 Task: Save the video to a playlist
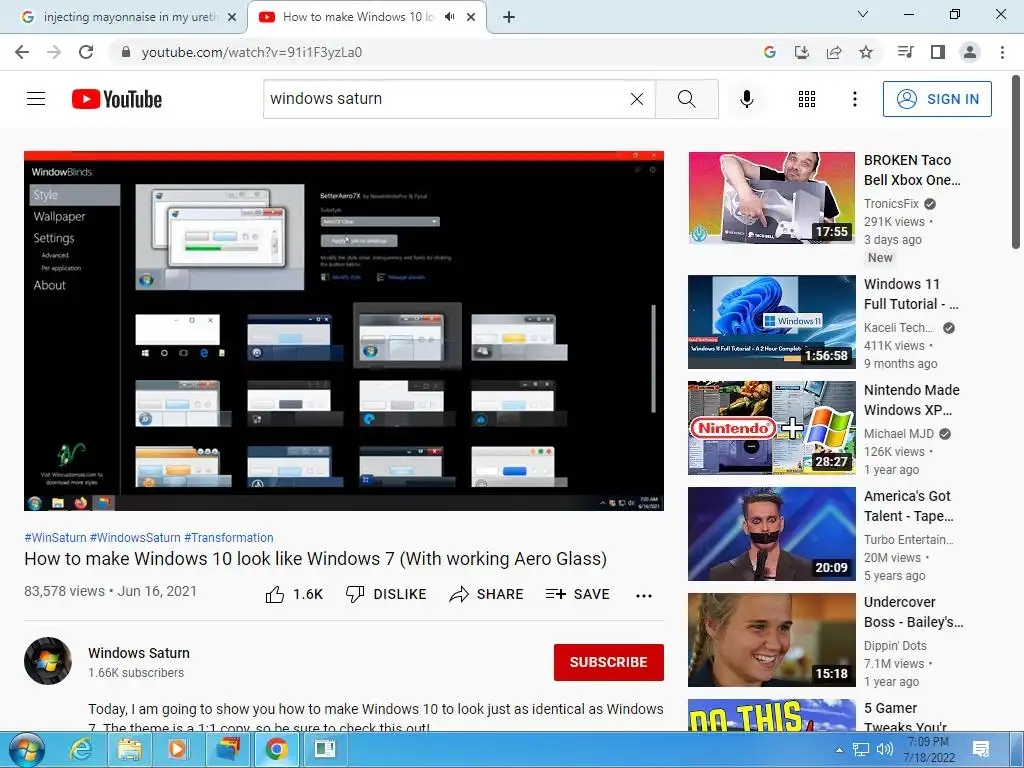577,594
